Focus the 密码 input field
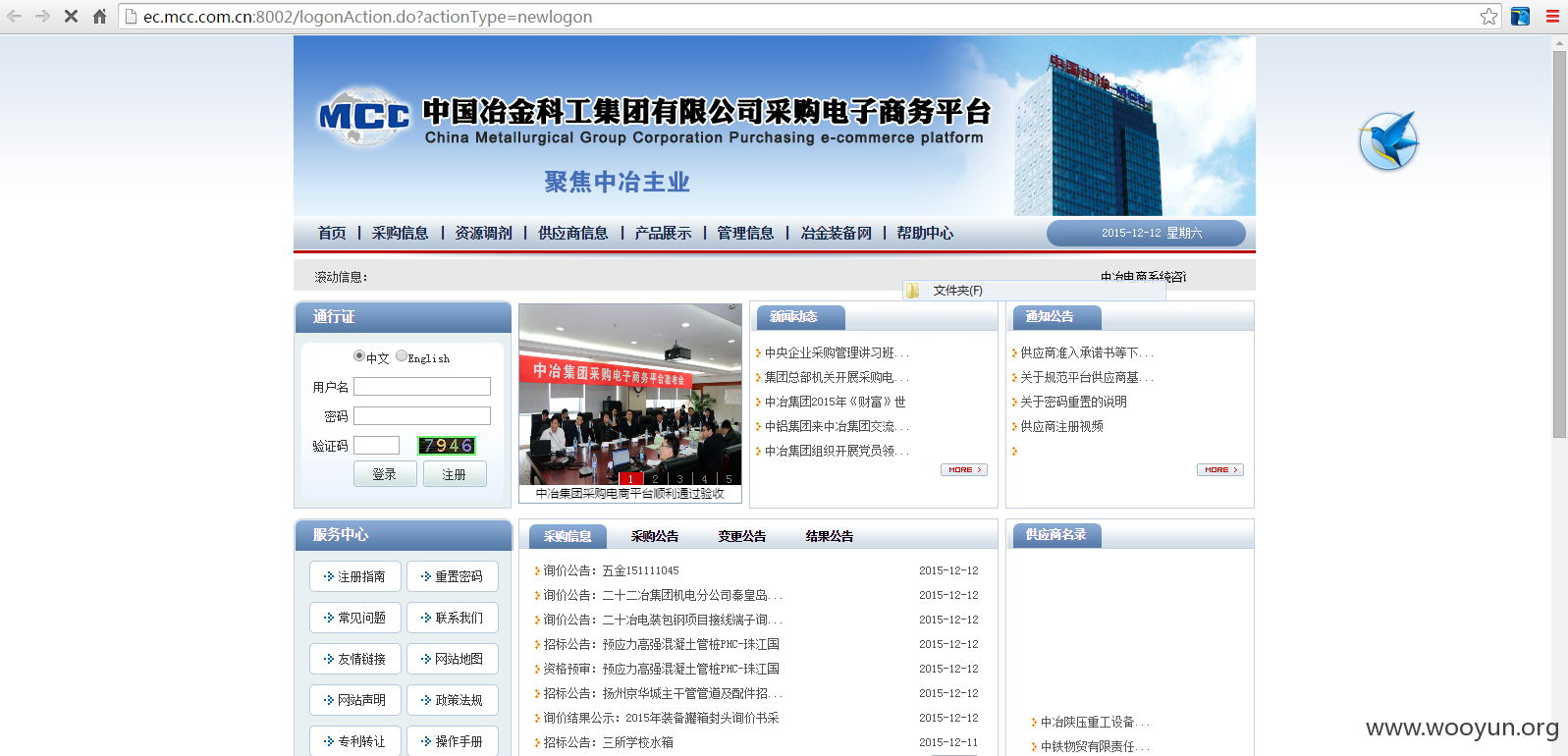This screenshot has height=756, width=1568. [x=422, y=416]
